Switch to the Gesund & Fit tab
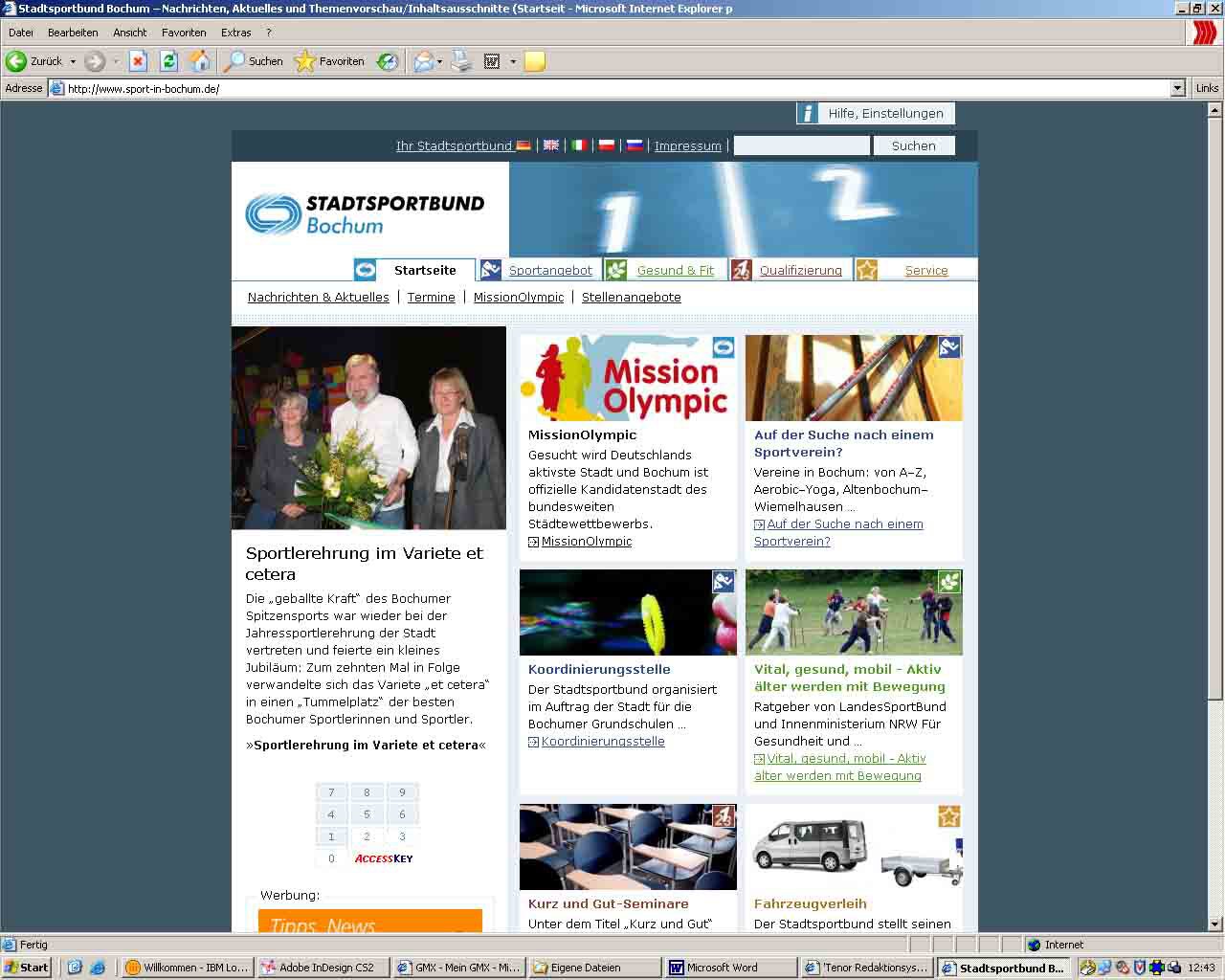 click(x=676, y=271)
